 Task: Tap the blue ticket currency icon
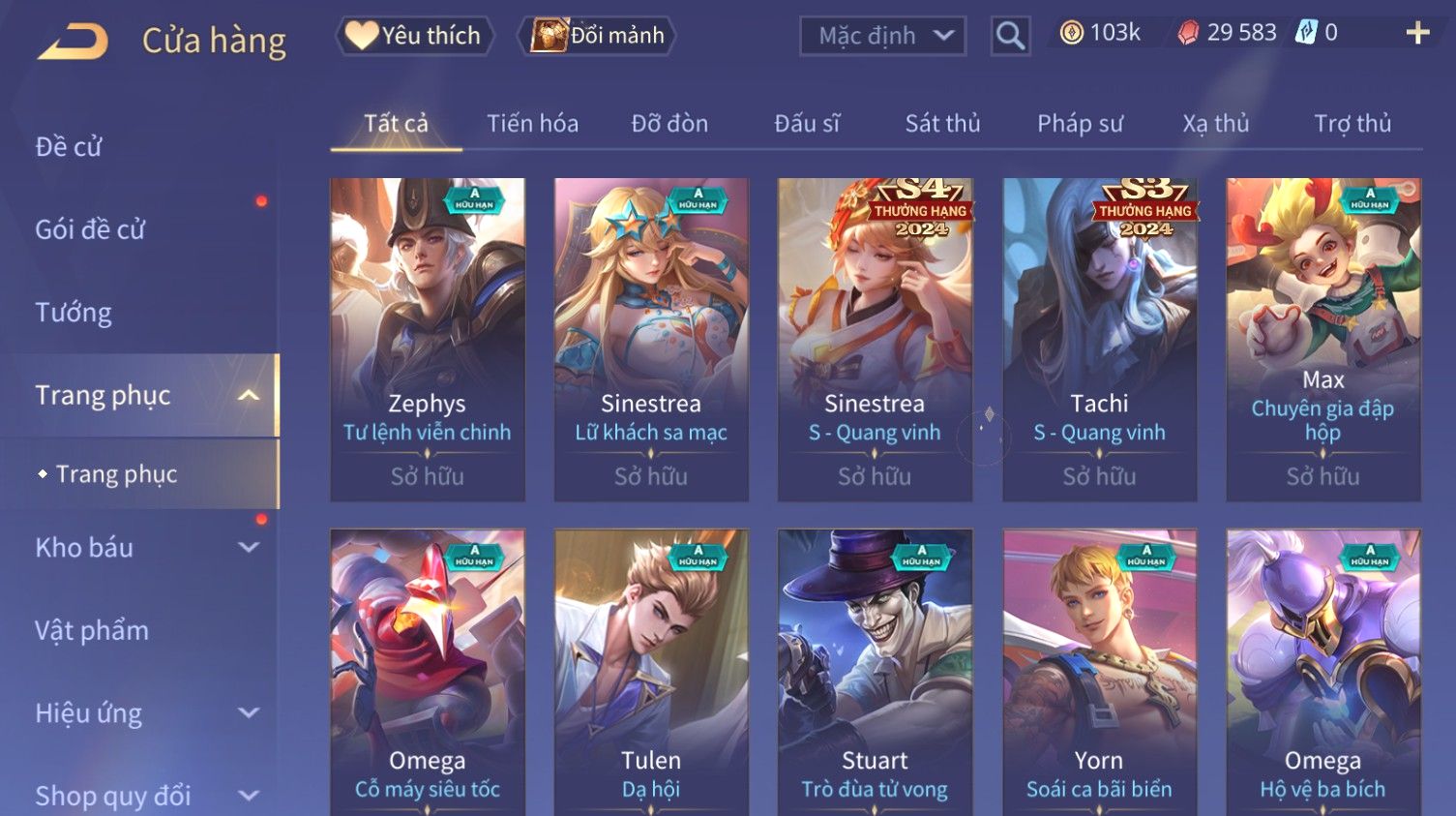[1306, 32]
